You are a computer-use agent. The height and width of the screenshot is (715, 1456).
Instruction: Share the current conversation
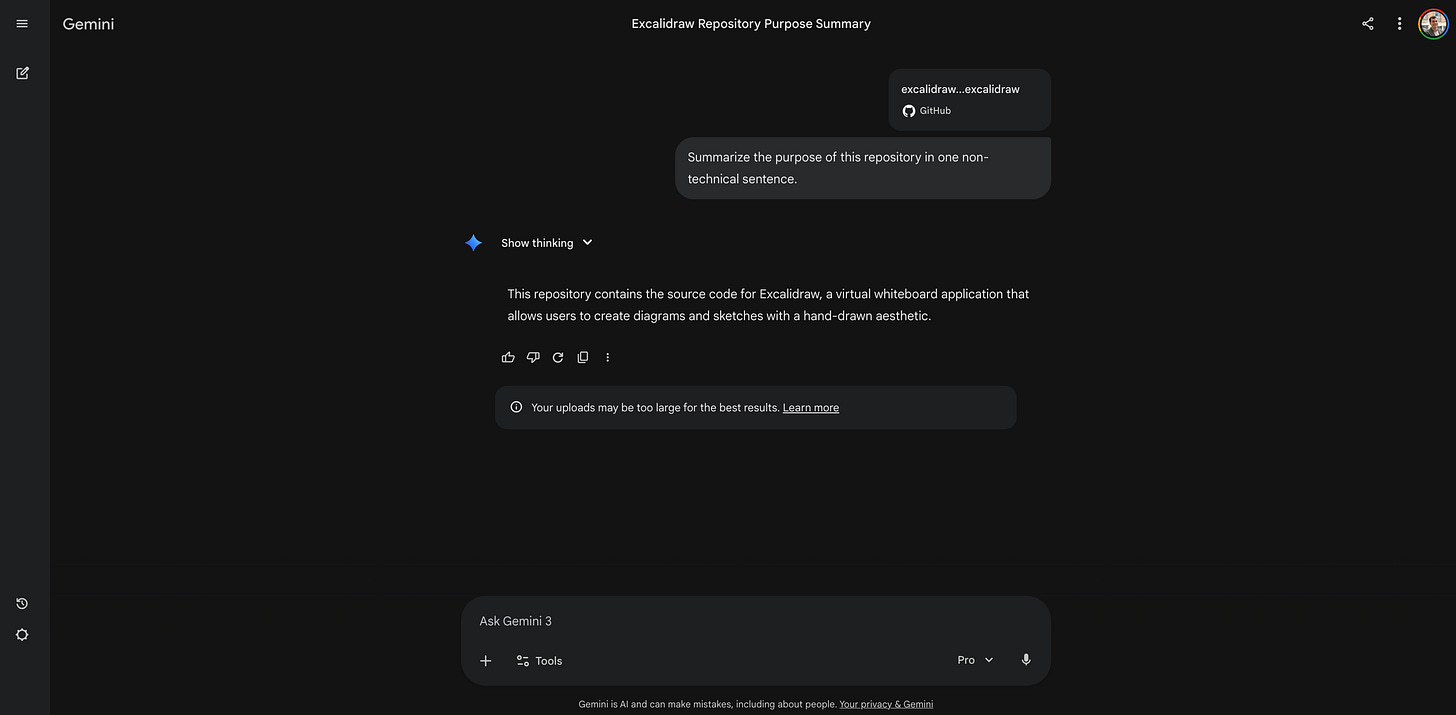(1367, 23)
